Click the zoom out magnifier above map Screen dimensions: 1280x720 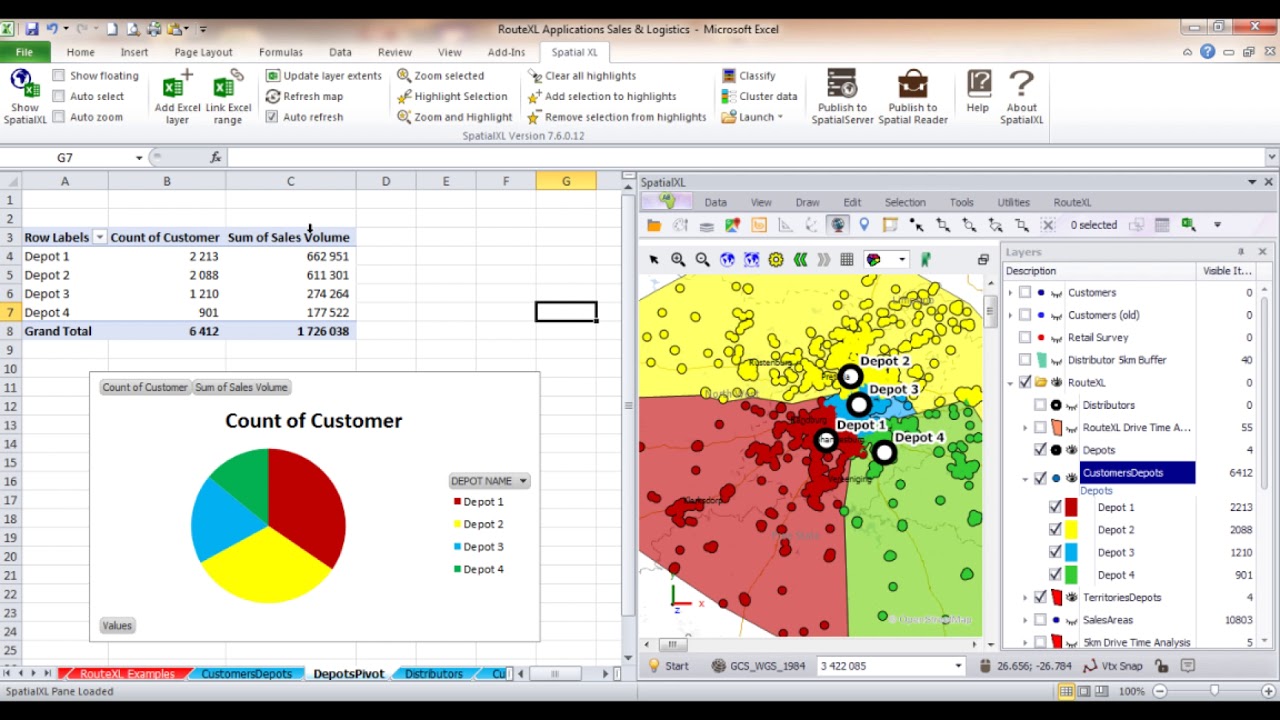[702, 260]
